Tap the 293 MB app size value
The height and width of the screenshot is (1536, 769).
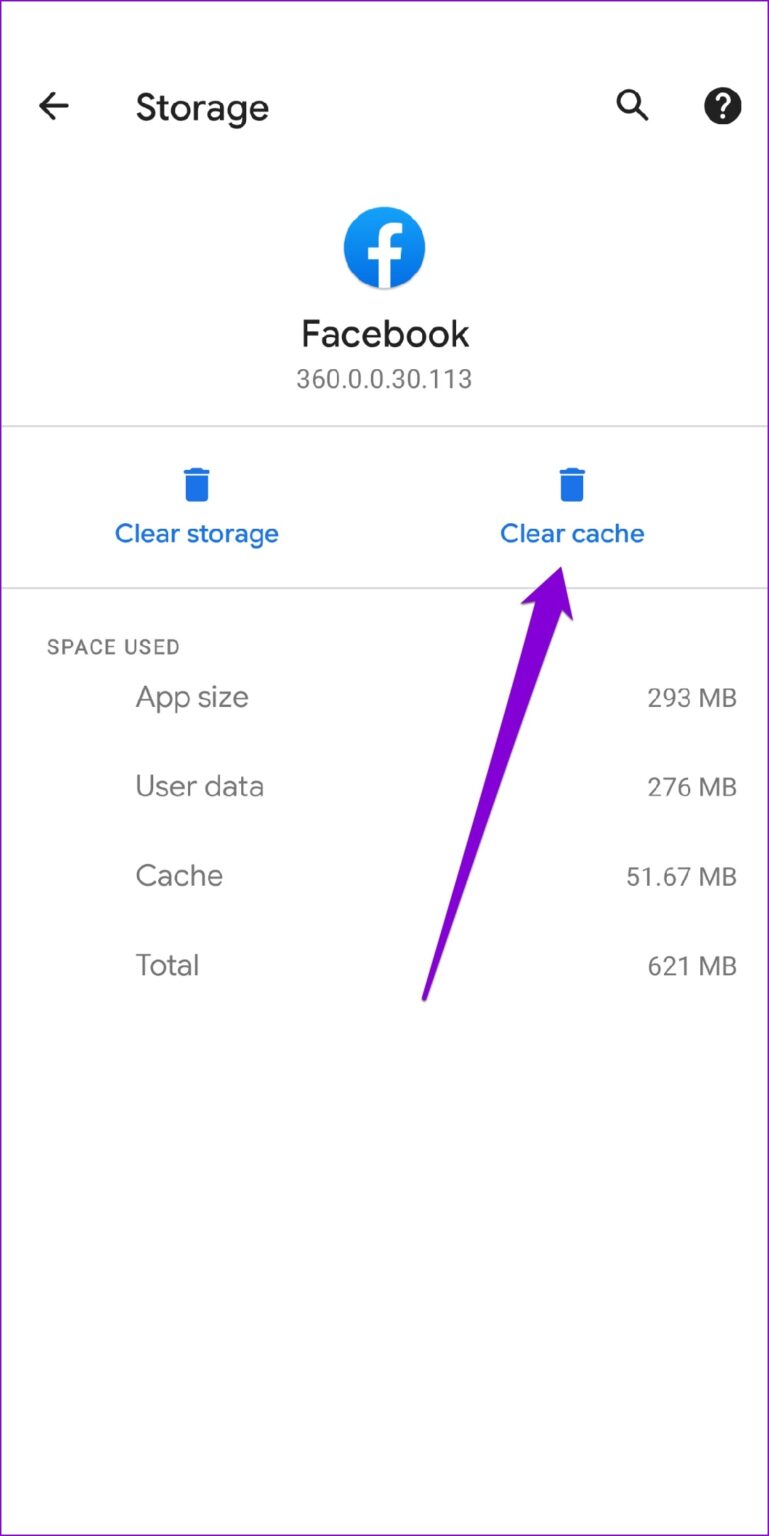click(x=691, y=698)
